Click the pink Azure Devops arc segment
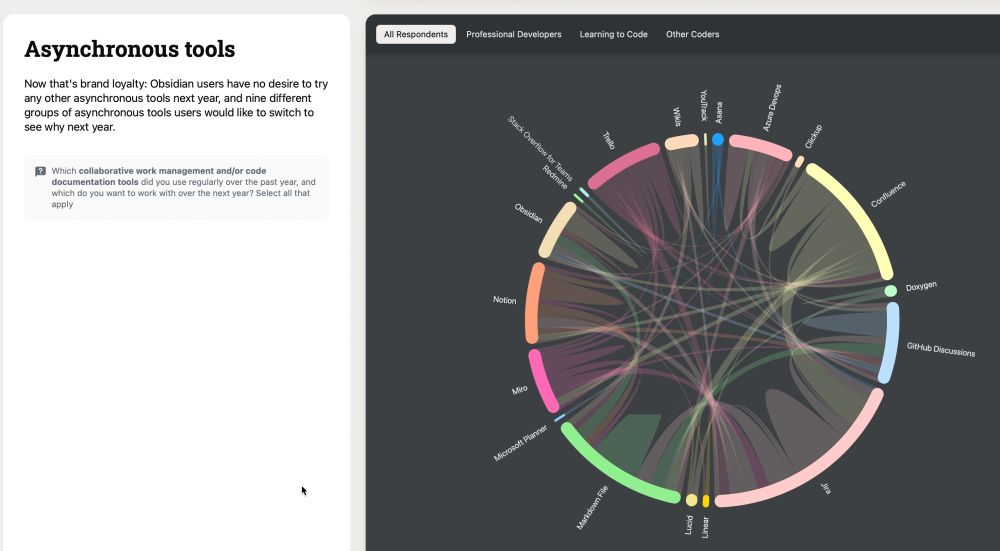 pyautogui.click(x=761, y=146)
